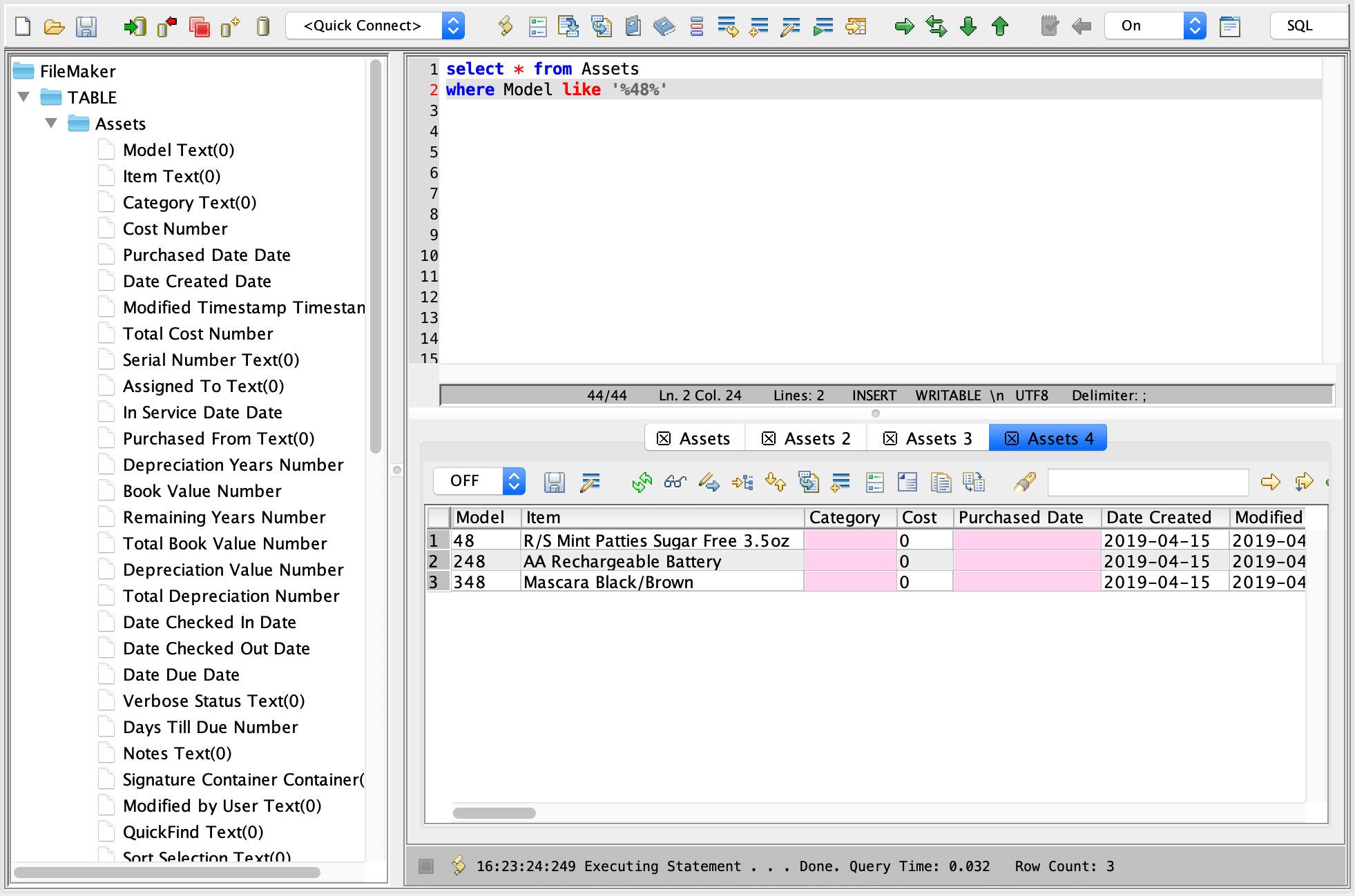Select the 'Cost Number' field in tree
This screenshot has height=896, width=1355.
click(175, 228)
